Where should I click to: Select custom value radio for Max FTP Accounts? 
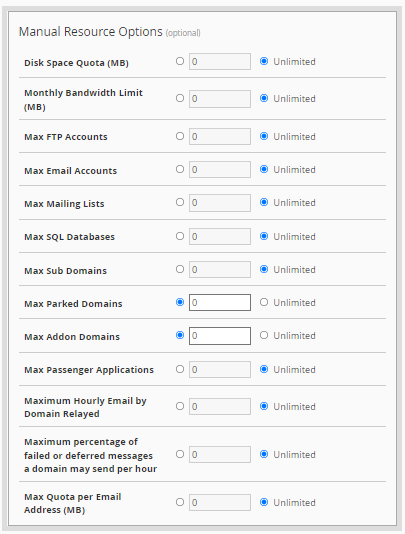[180, 136]
